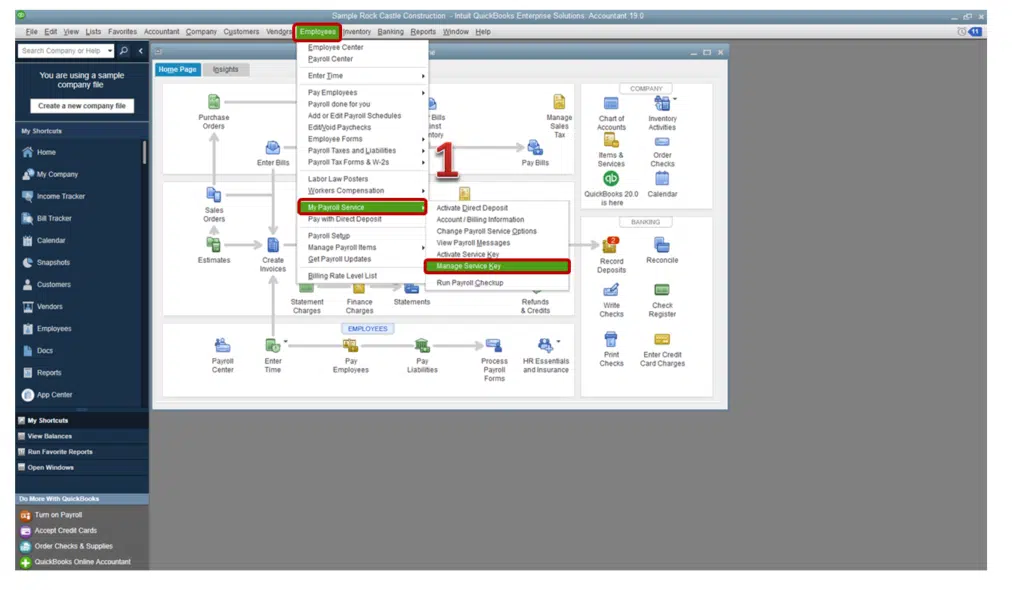
Task: Open the Check Register icon
Action: pos(662,290)
